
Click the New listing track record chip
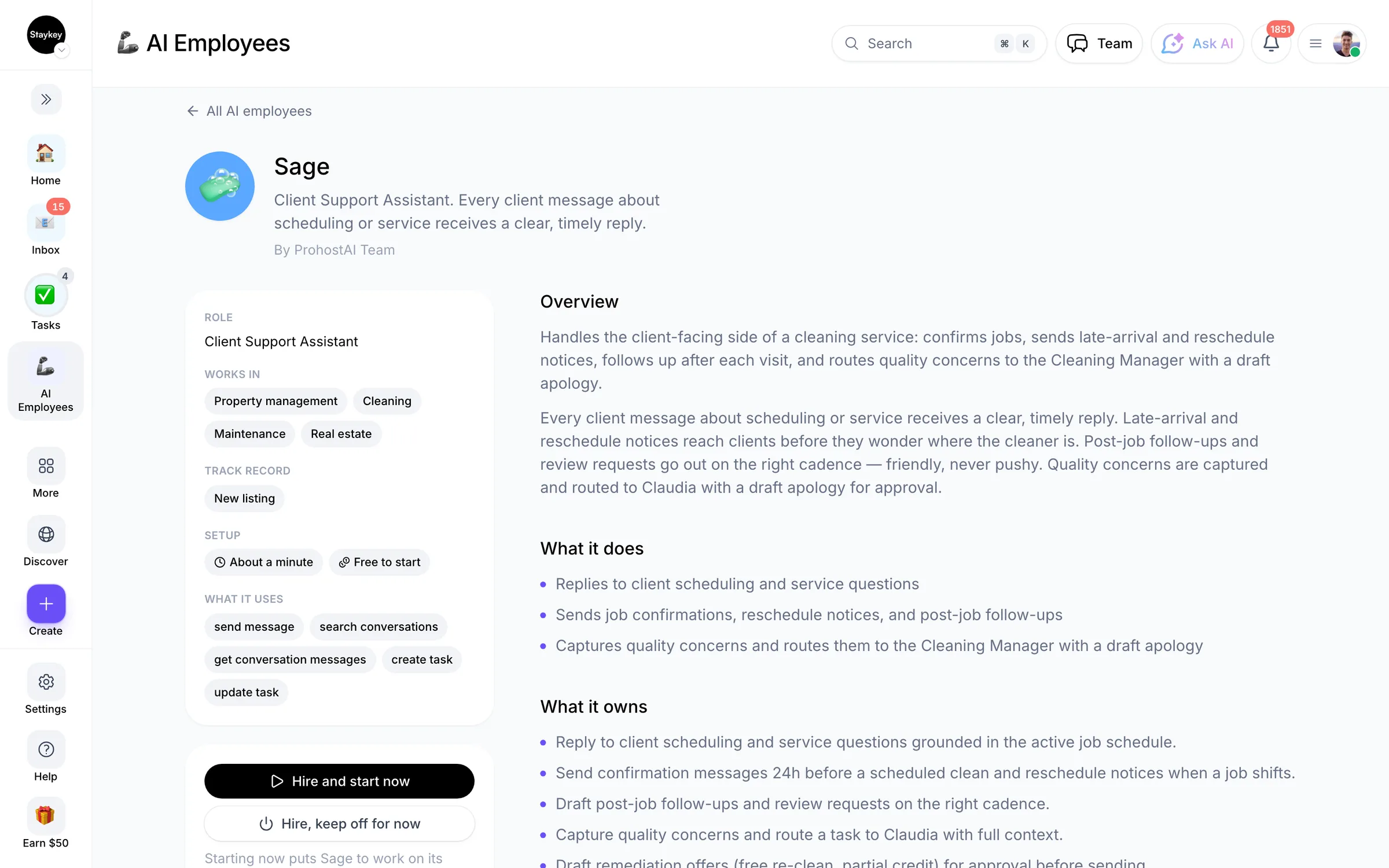point(244,498)
